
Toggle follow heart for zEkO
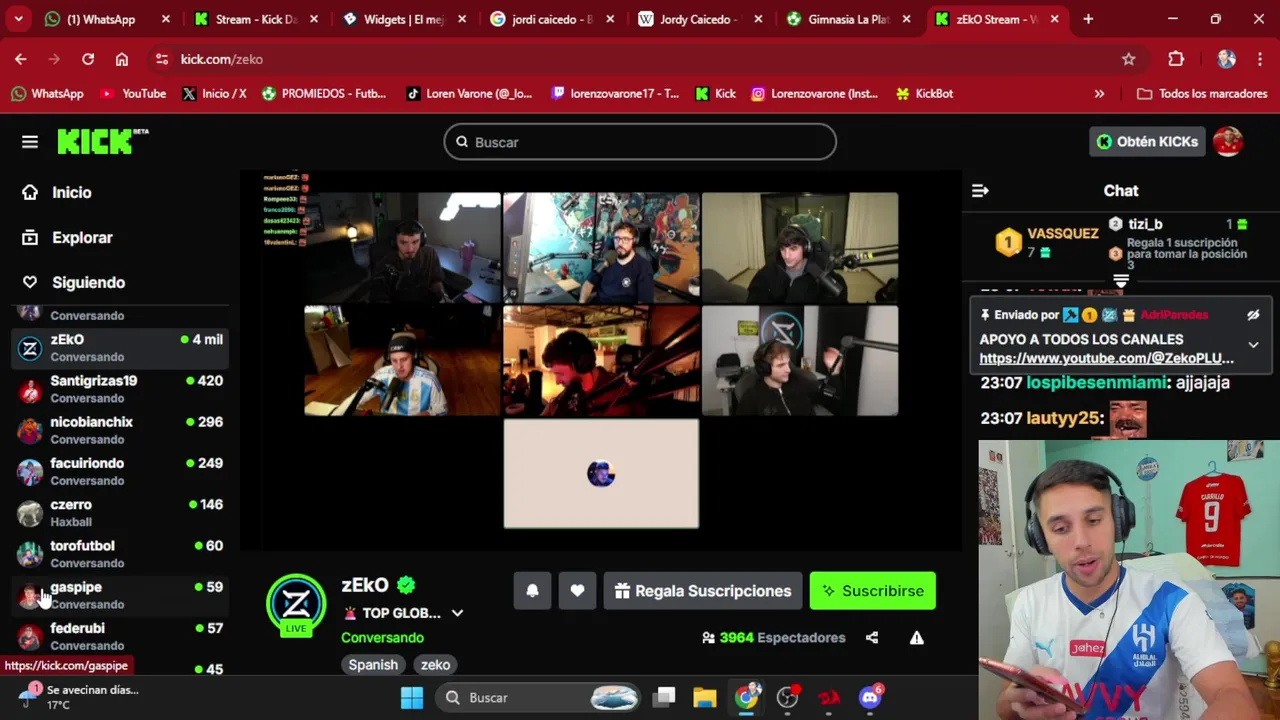point(577,591)
